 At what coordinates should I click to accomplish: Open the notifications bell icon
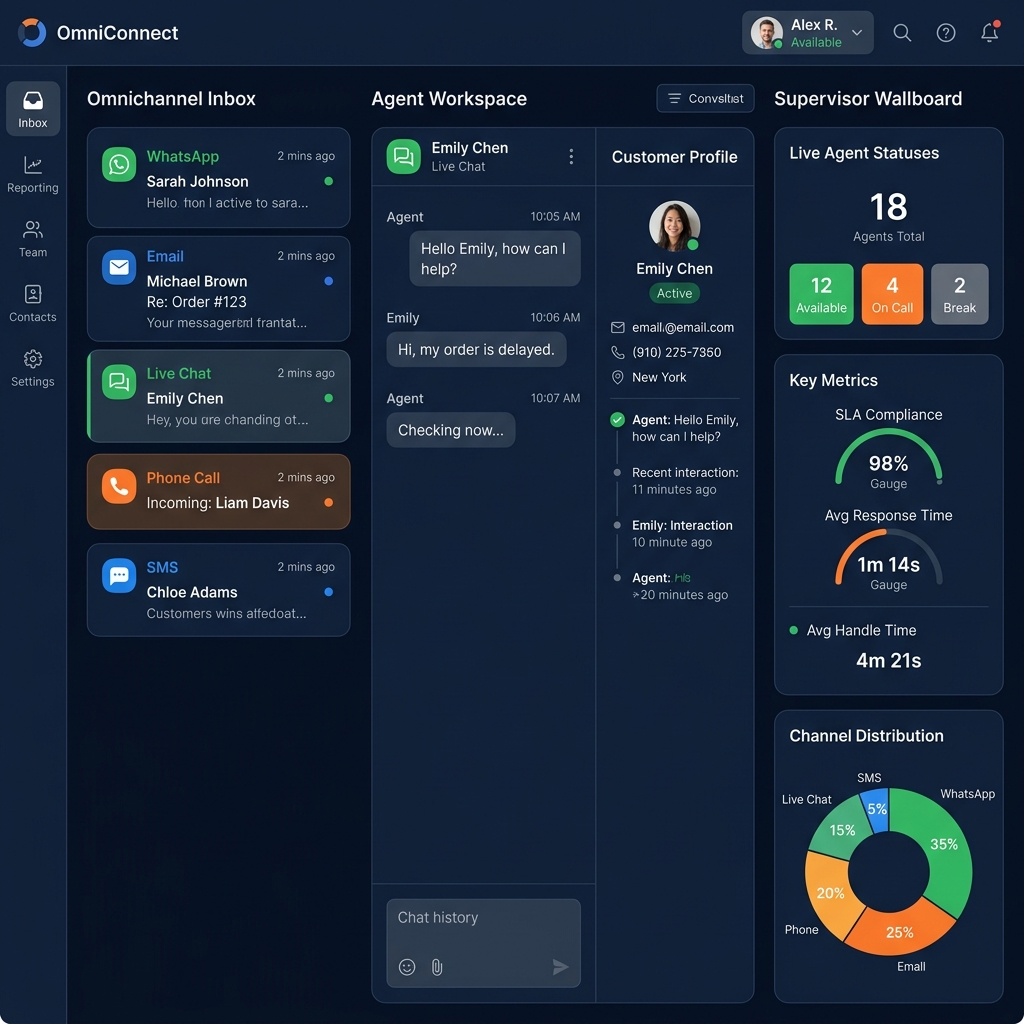click(x=990, y=33)
